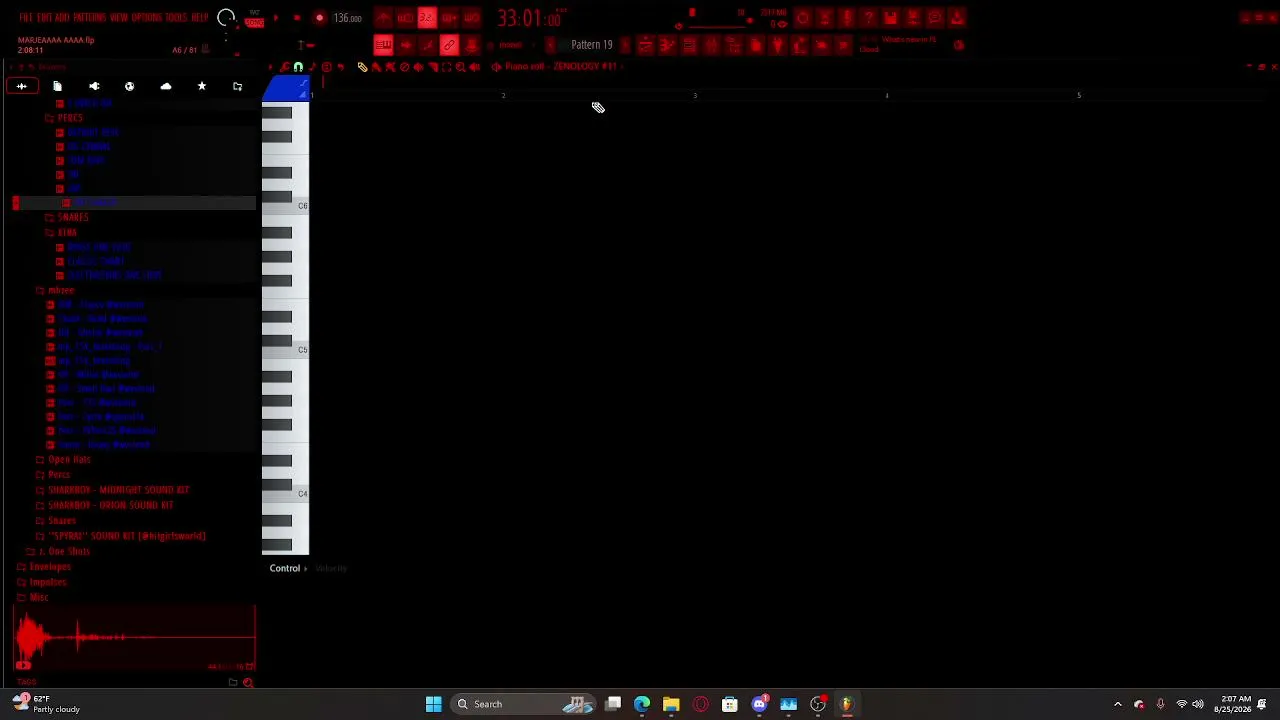Viewport: 1280px width, 720px height.
Task: Click the browser search magnifier icon
Action: [x=248, y=683]
